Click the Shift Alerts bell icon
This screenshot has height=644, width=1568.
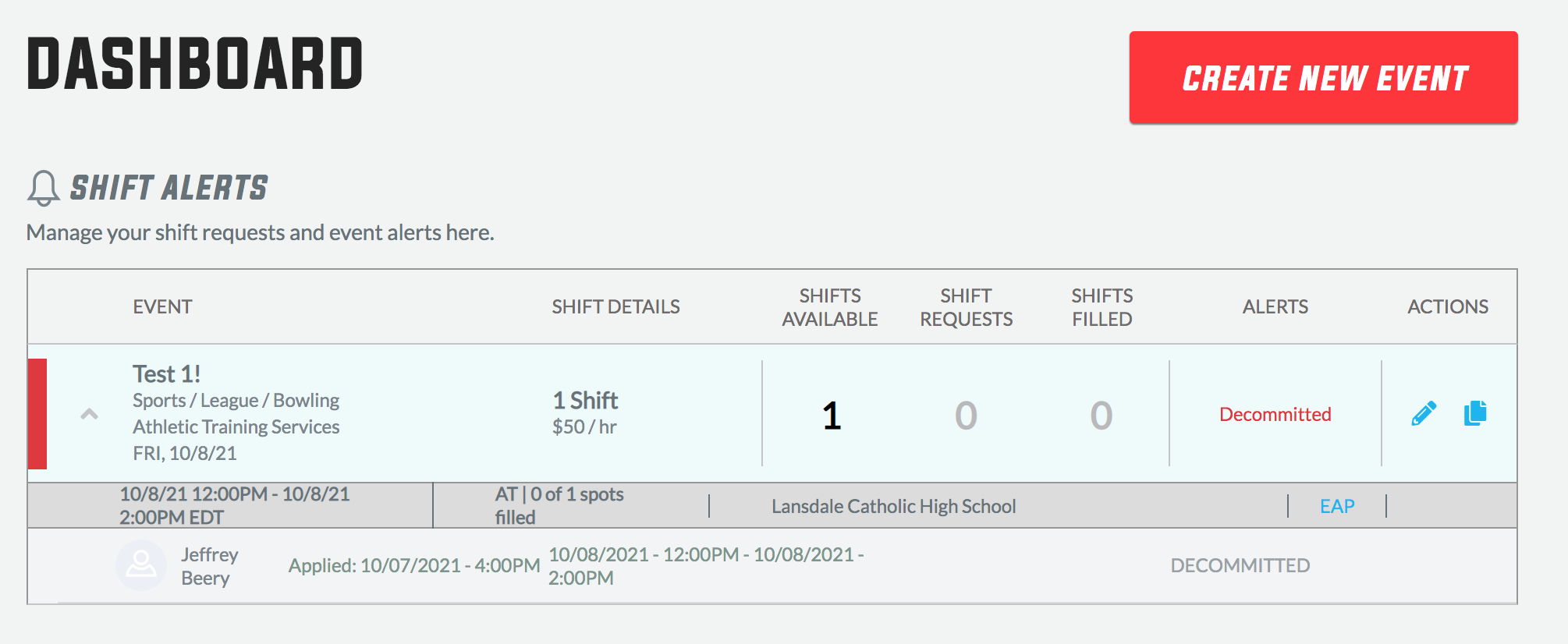point(44,188)
